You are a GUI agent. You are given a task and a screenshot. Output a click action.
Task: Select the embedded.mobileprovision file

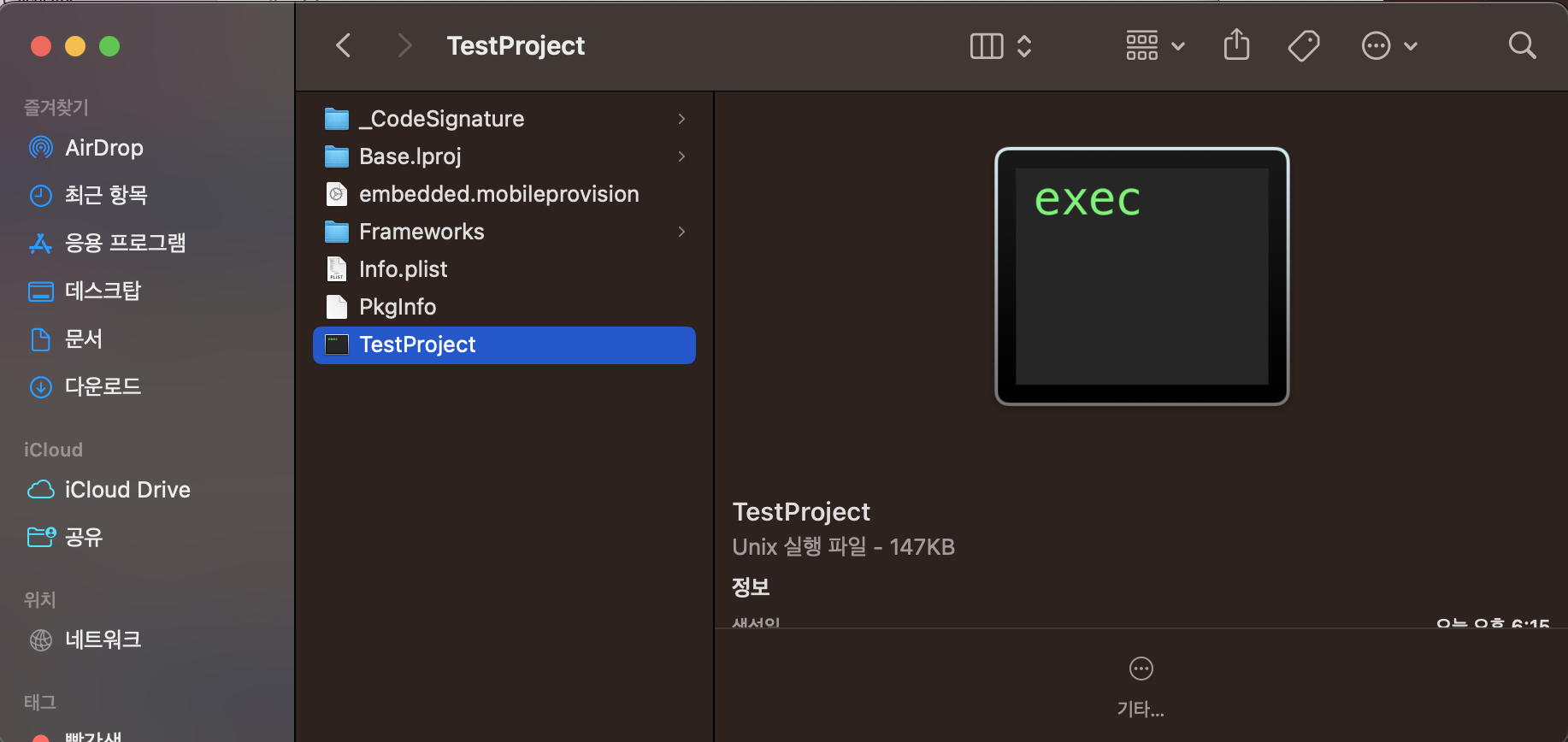[498, 194]
